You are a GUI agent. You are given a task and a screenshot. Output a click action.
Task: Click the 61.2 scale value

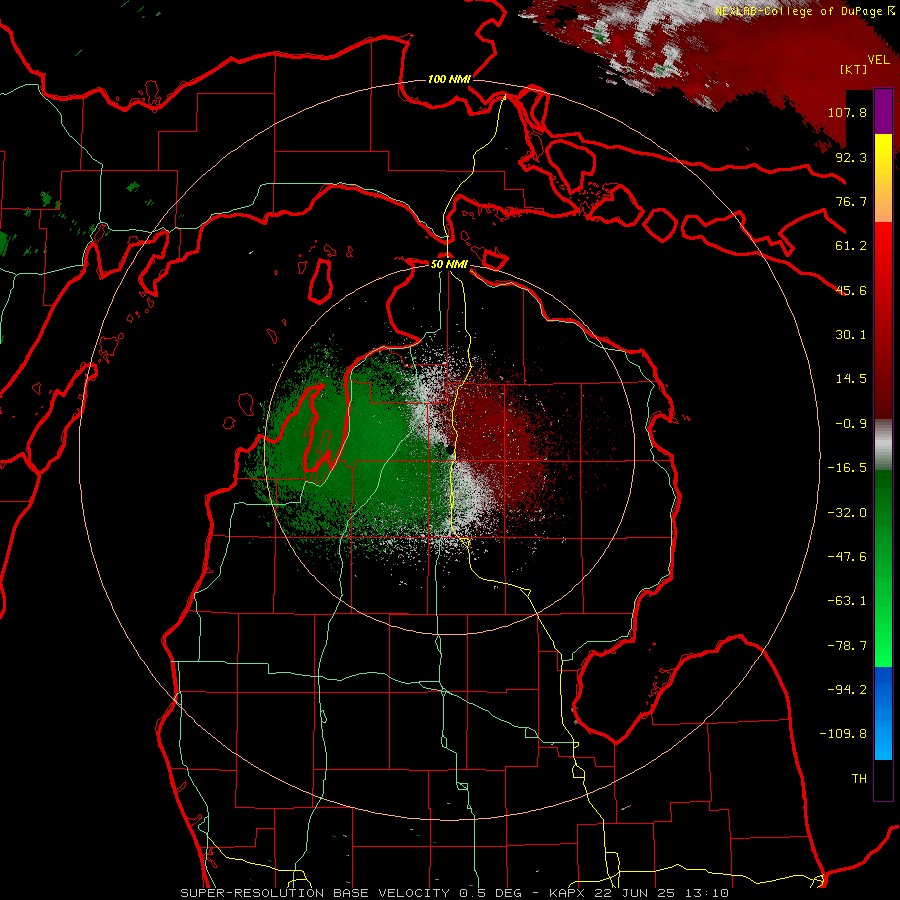click(x=851, y=246)
